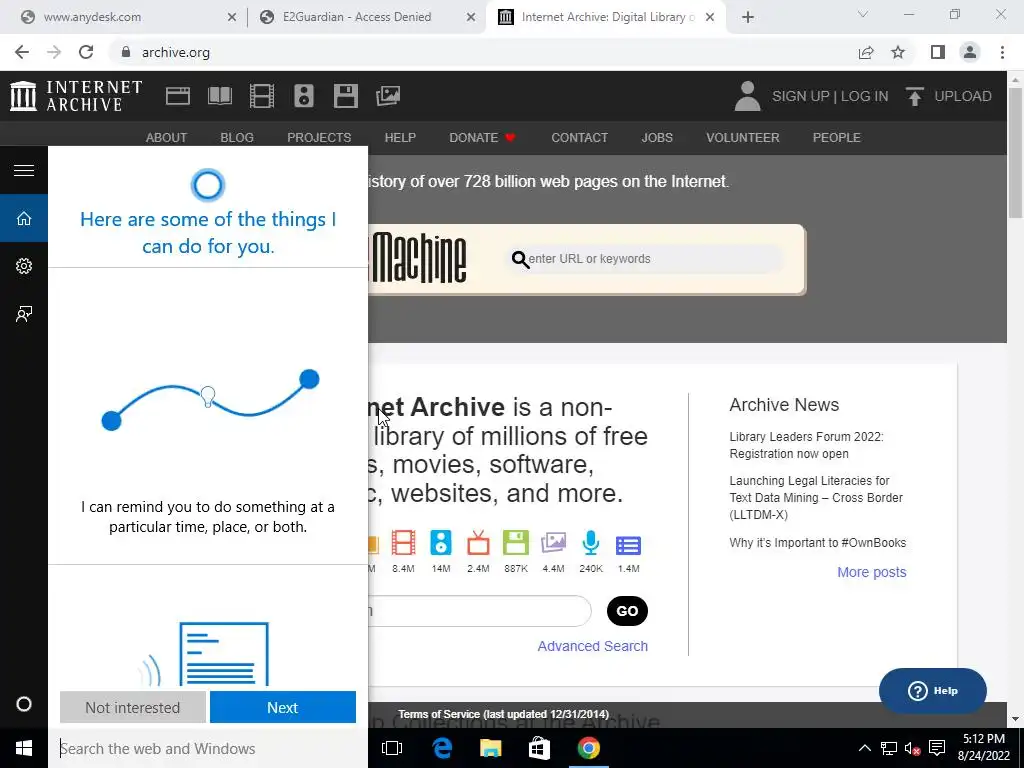This screenshot has width=1024, height=768.
Task: Click the black GO search button
Action: 627,611
